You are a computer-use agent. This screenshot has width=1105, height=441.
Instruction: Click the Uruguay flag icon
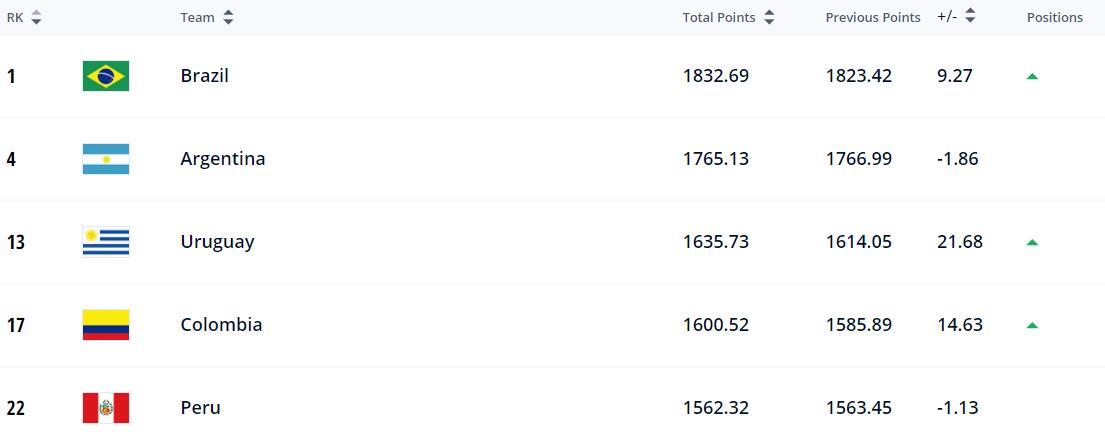click(x=105, y=242)
